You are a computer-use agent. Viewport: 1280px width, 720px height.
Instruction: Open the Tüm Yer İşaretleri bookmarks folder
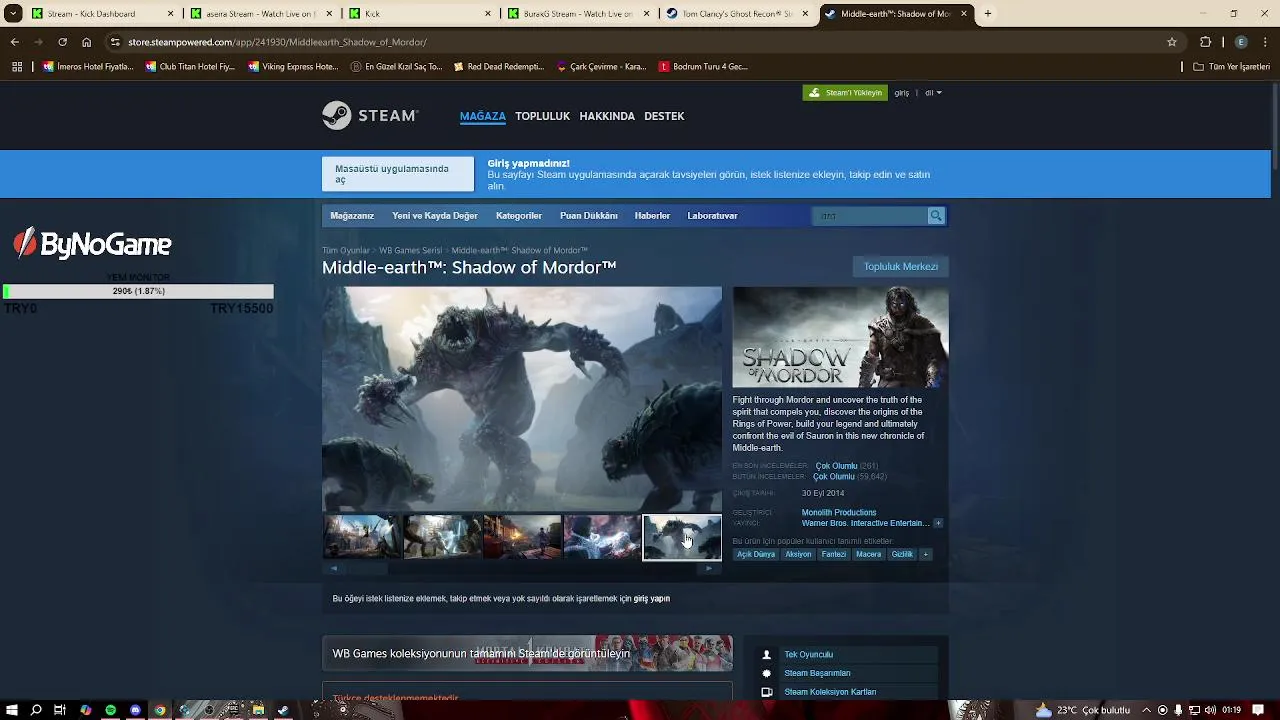pos(1232,67)
